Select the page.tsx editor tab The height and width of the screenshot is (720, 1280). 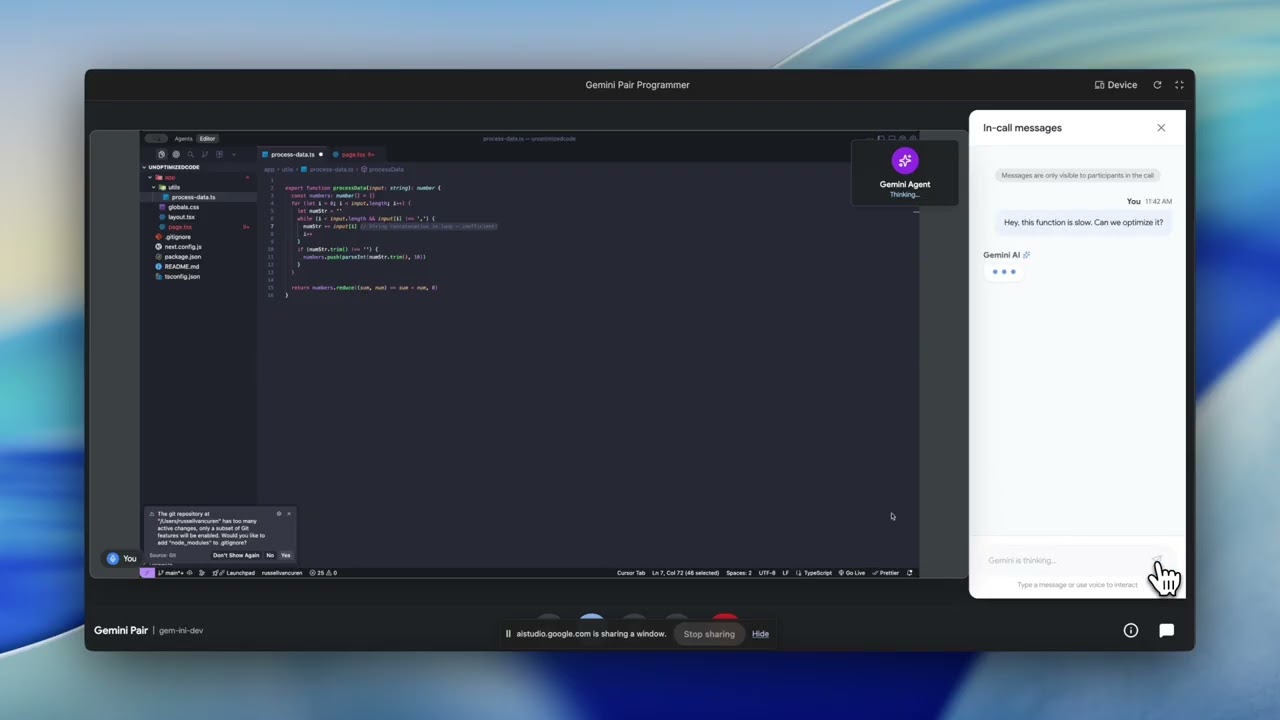(x=357, y=154)
